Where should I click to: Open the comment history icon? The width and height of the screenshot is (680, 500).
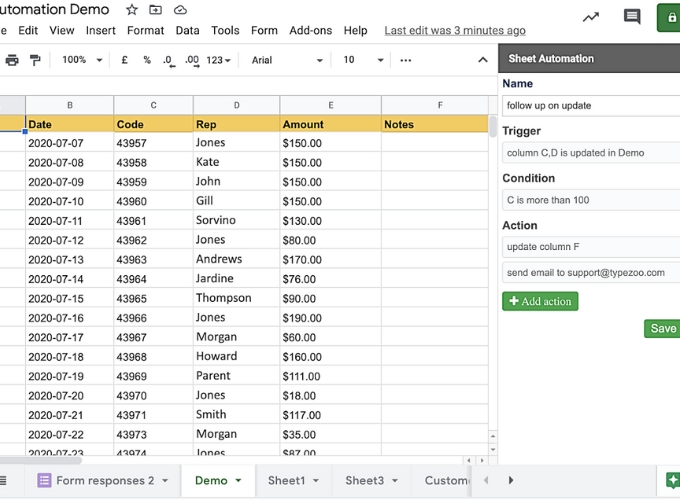632,17
